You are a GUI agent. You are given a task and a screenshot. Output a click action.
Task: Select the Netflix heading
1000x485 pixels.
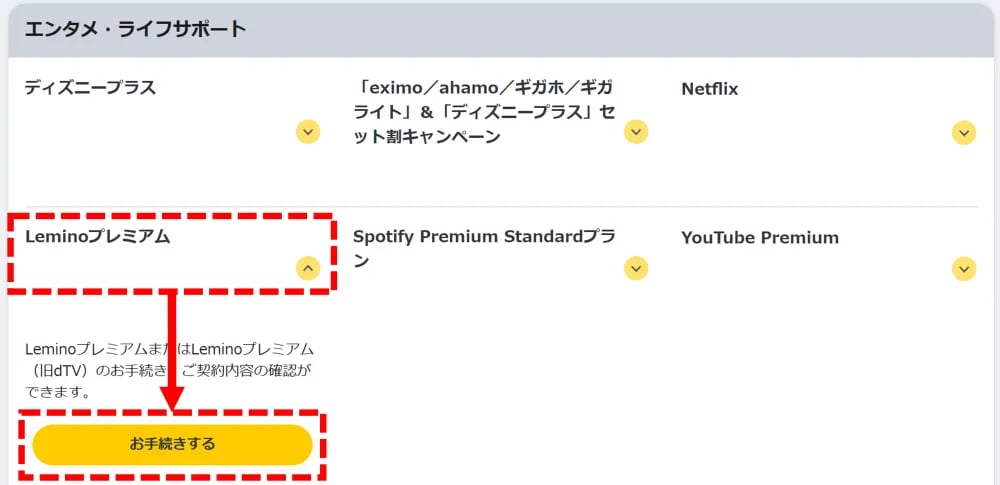(x=709, y=88)
